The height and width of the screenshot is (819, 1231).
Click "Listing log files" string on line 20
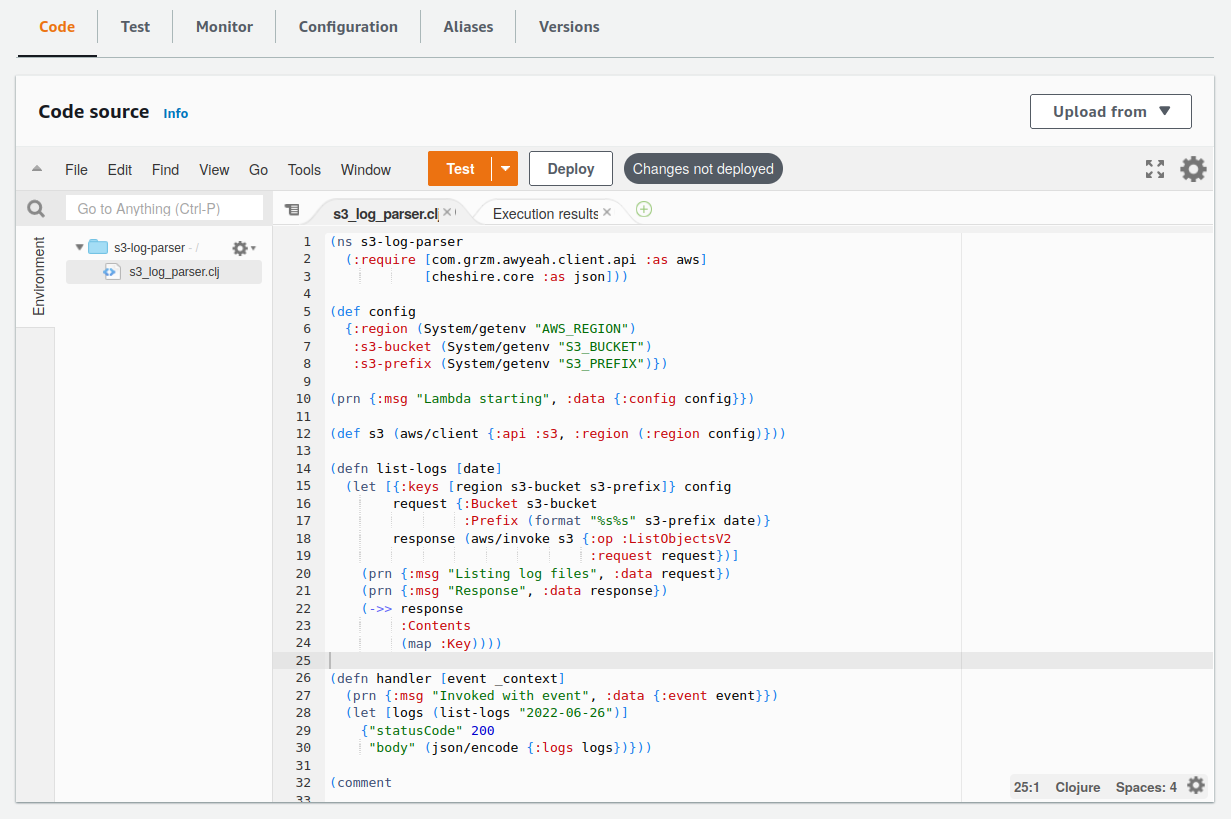click(x=523, y=573)
